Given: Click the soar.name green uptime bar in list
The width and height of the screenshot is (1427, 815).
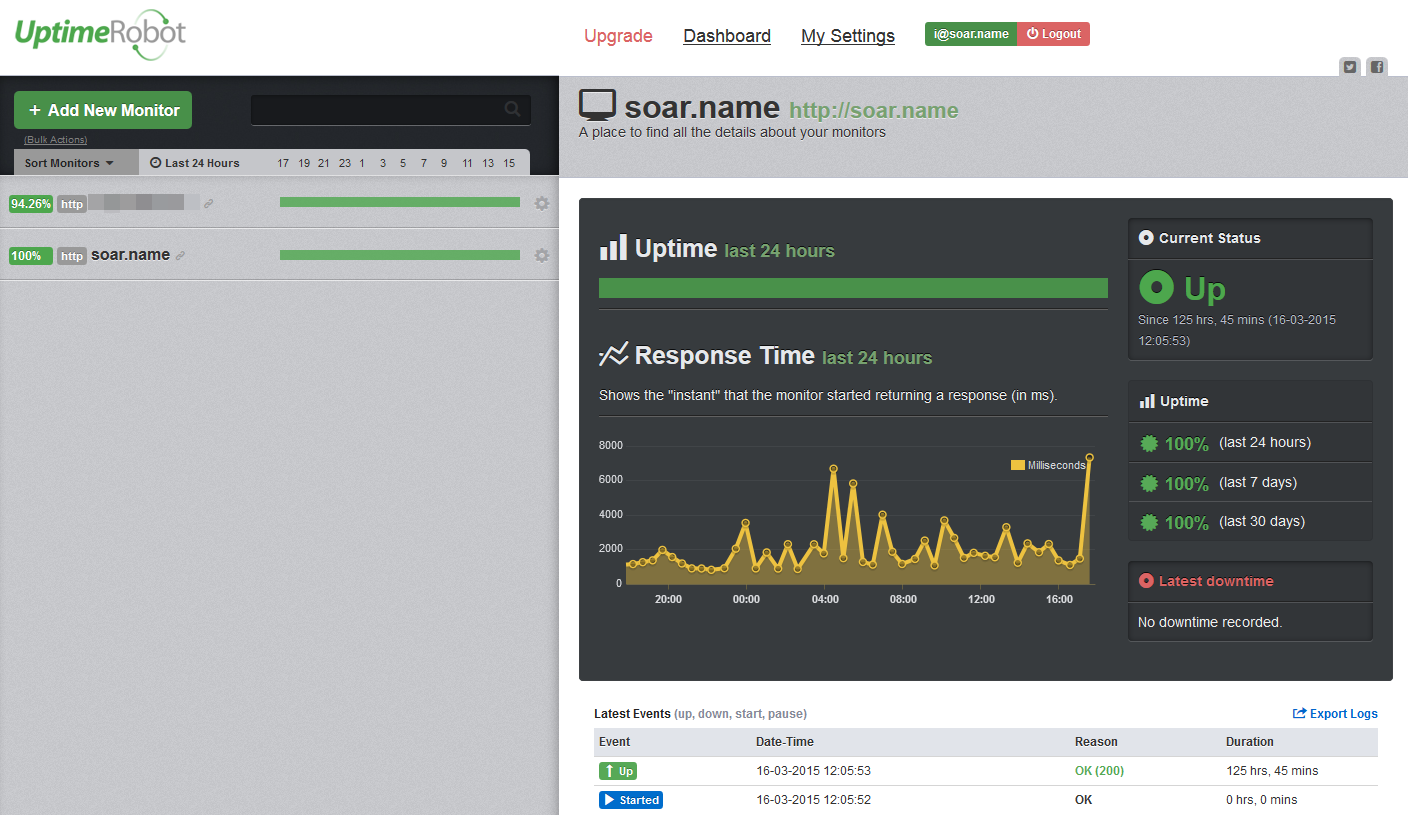Looking at the screenshot, I should coord(399,255).
